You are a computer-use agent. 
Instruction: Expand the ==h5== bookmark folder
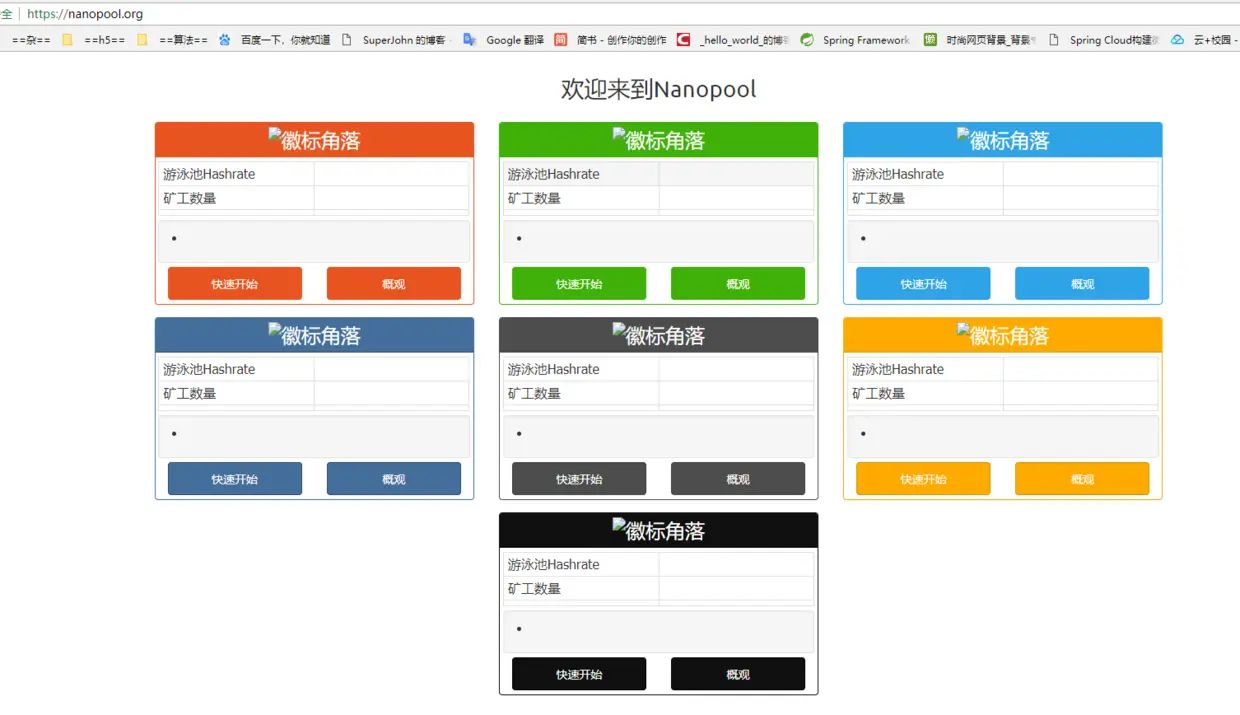point(94,40)
